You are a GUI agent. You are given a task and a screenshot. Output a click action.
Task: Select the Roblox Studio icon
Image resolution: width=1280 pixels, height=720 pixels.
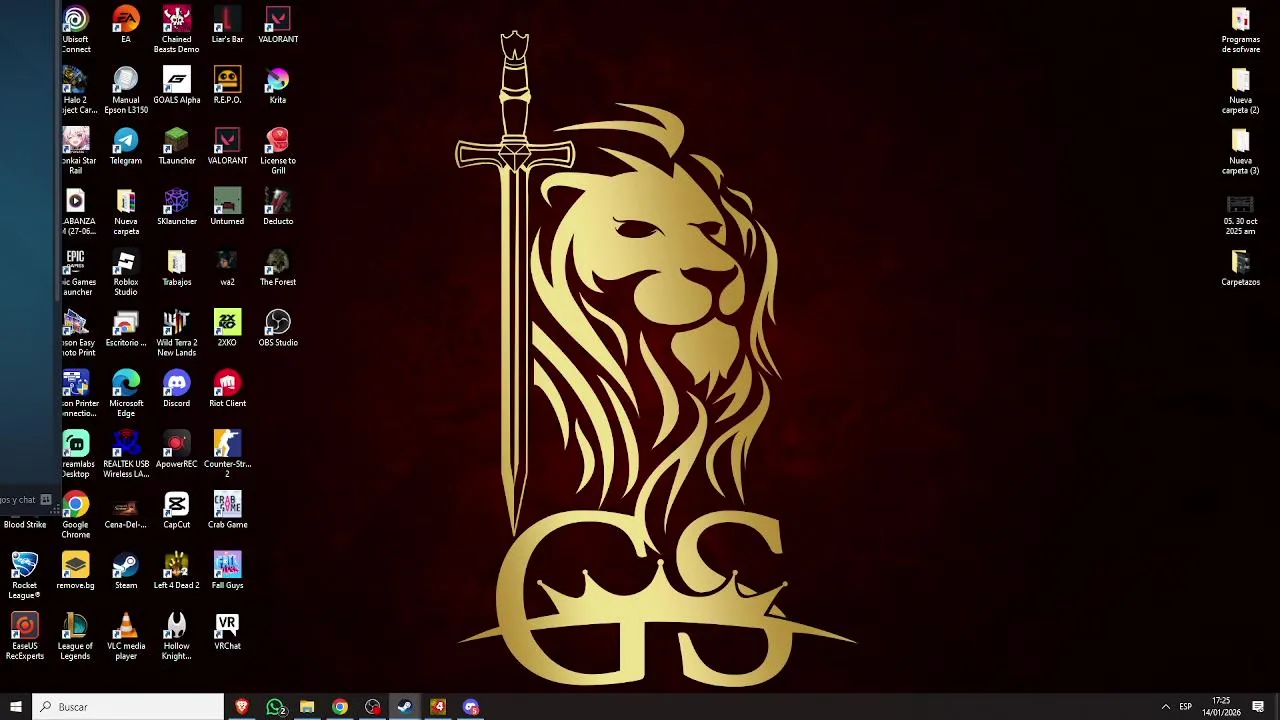[126, 273]
